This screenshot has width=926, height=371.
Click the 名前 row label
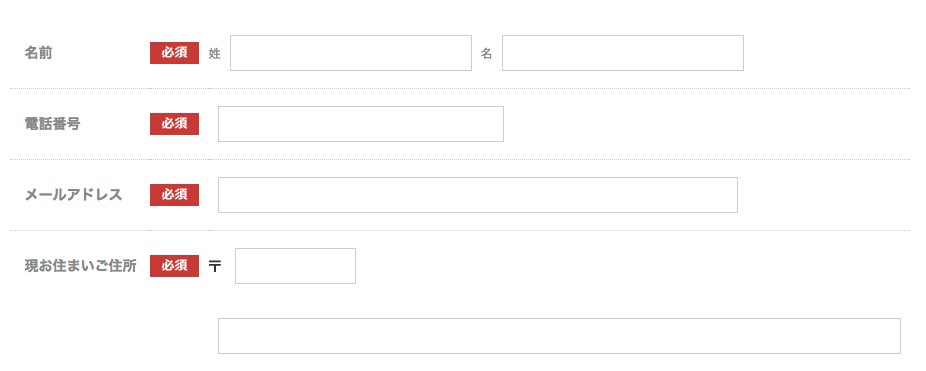(x=38, y=53)
